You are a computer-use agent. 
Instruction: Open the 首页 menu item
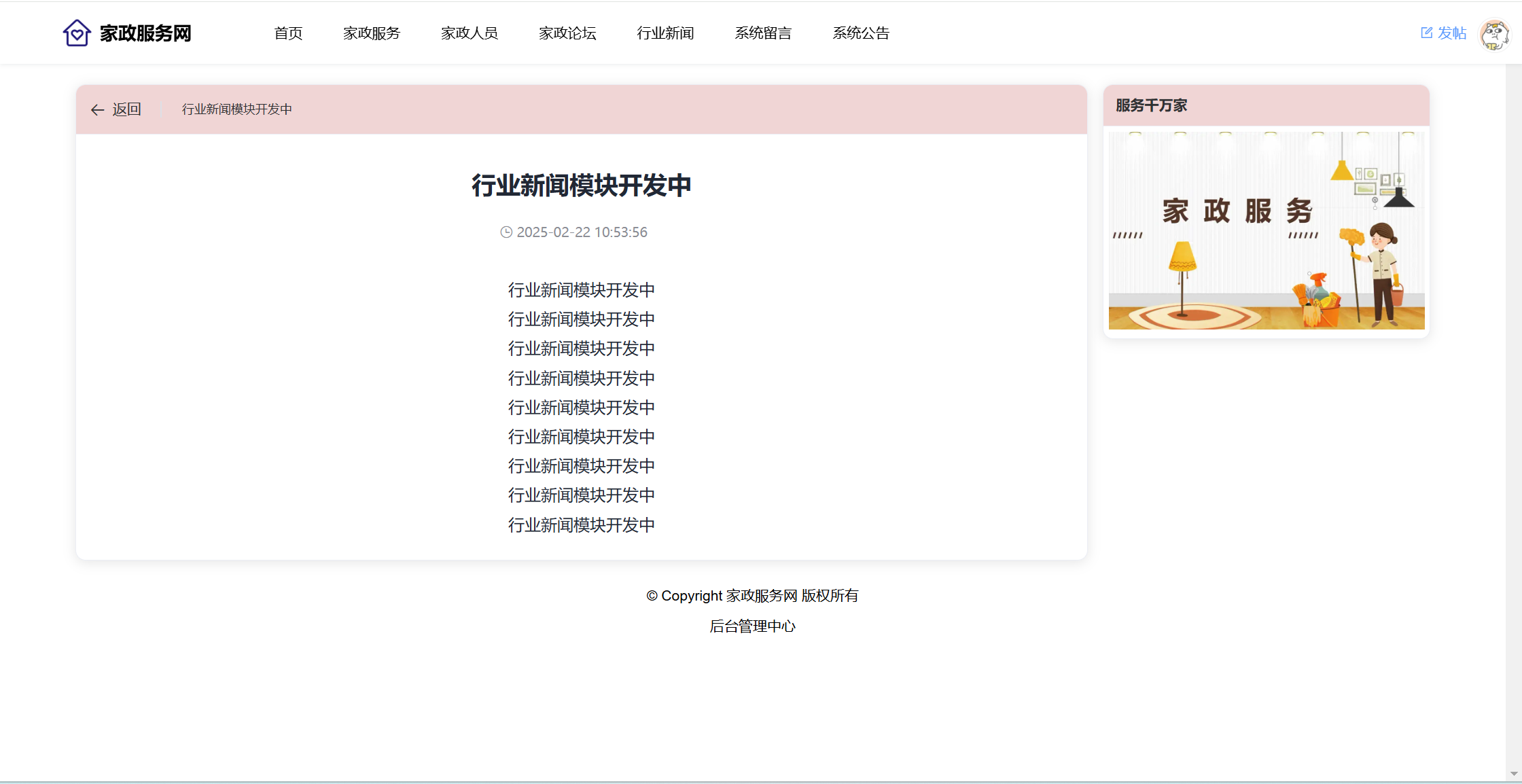(x=288, y=33)
